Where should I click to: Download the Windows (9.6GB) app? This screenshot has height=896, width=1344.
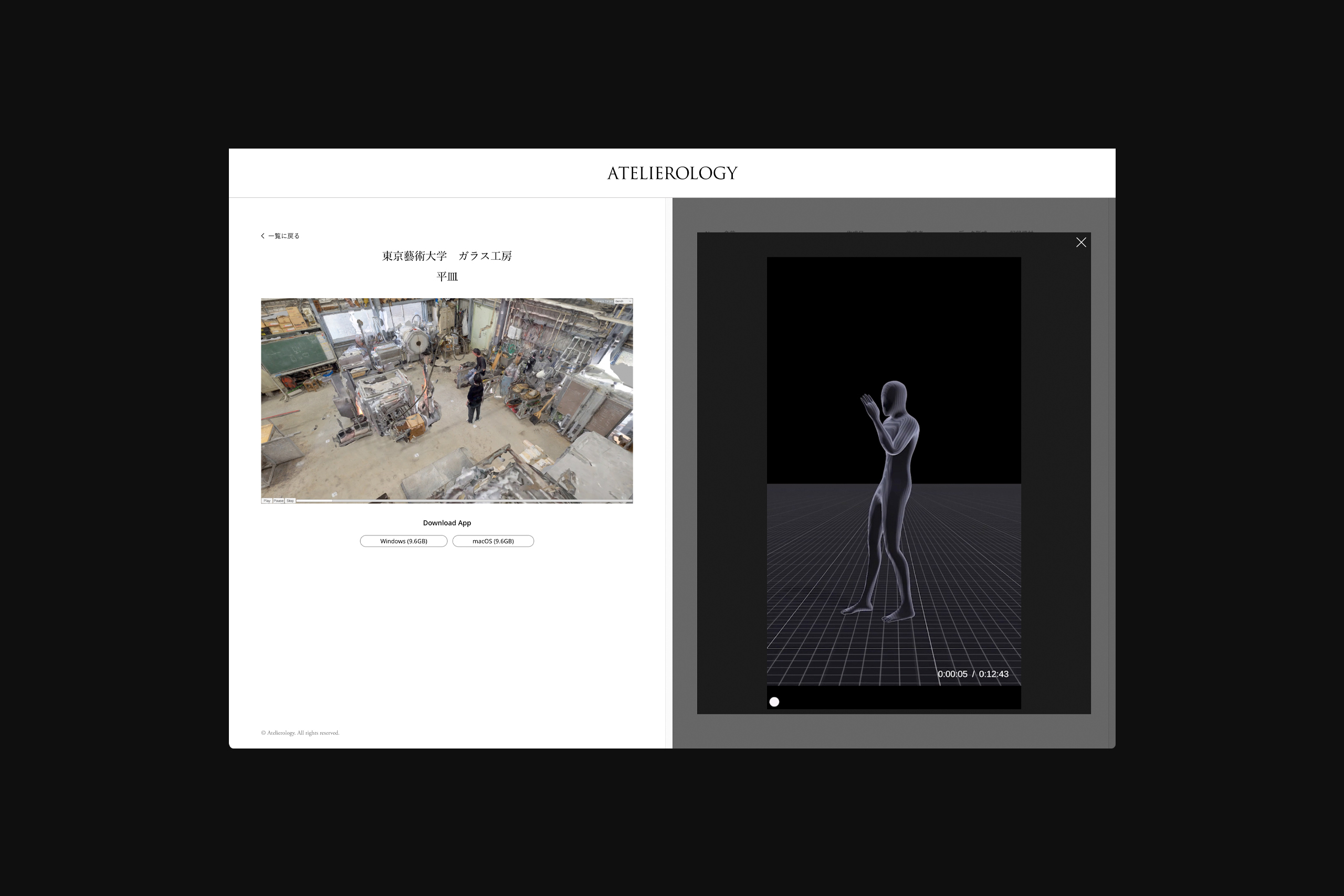click(403, 541)
